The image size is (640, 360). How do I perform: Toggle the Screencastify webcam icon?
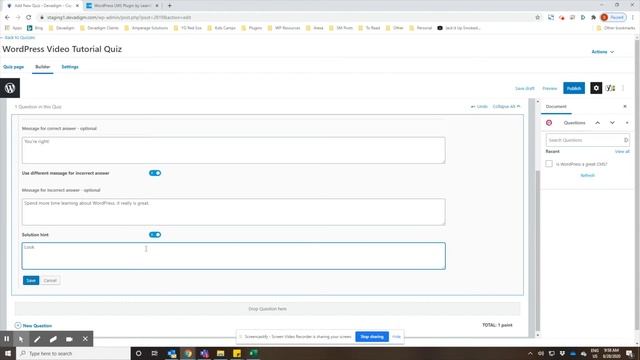click(69, 339)
